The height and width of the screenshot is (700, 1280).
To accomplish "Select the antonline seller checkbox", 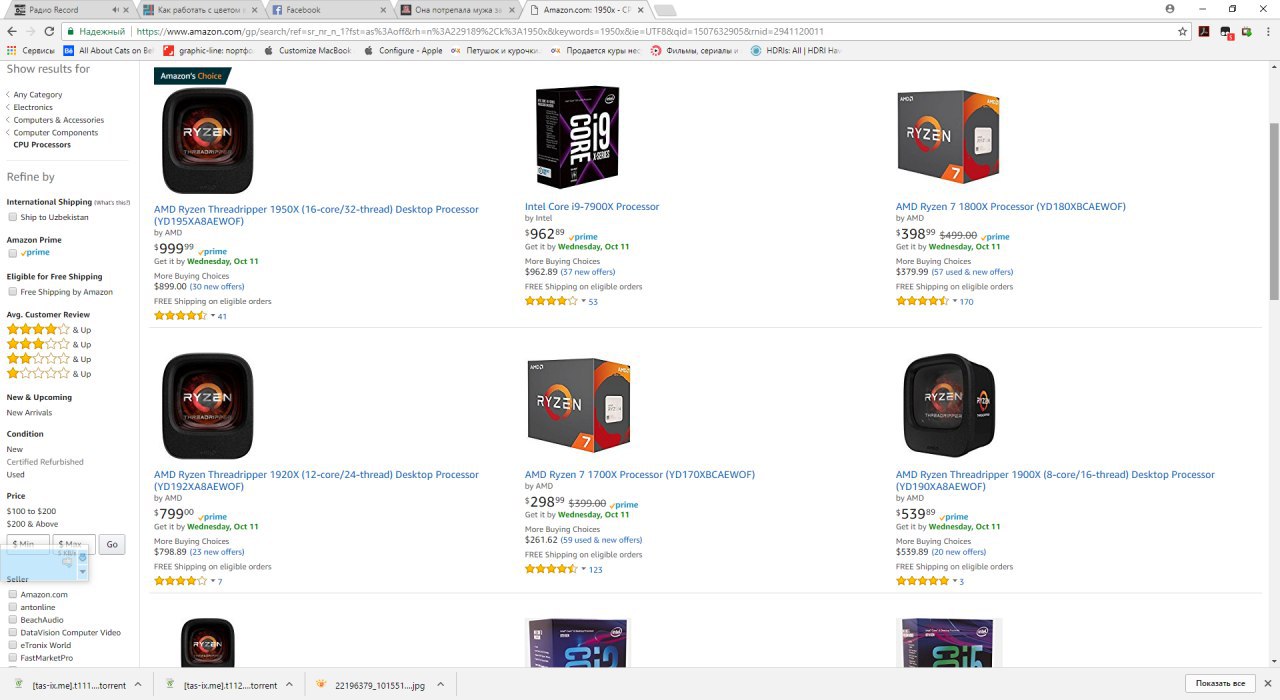I will click(13, 607).
